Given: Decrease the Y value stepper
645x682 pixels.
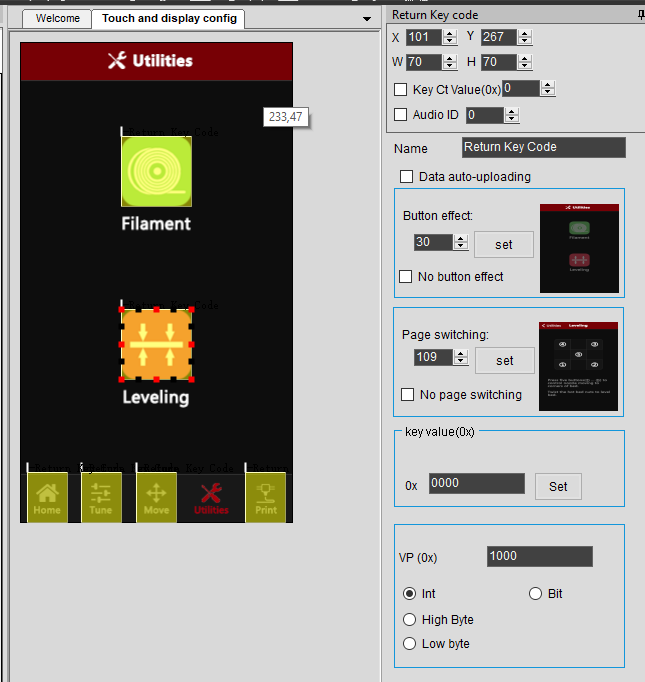Looking at the screenshot, I should point(525,41).
